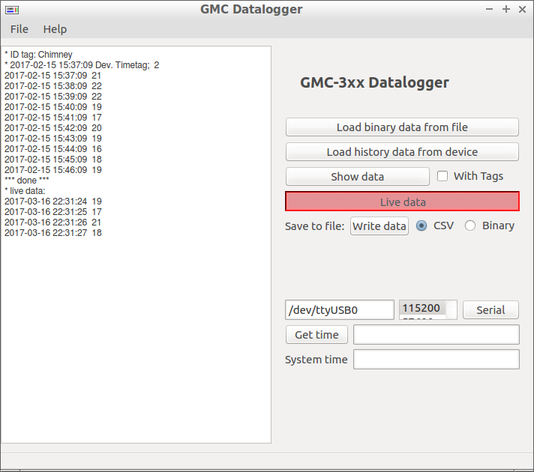Click live row 2017-03-16 22:31:26 21
Screen dimensions: 534x472
pos(53,222)
